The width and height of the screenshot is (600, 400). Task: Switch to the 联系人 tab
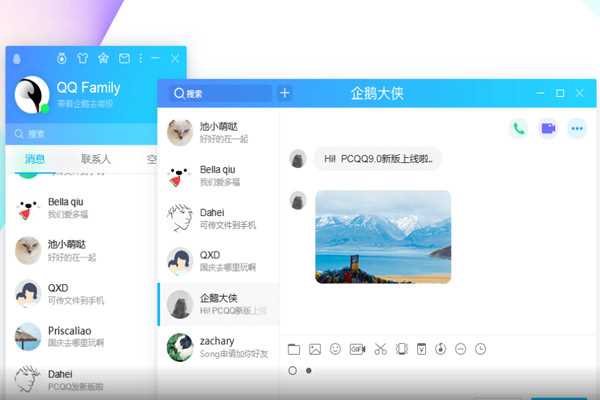coord(96,159)
